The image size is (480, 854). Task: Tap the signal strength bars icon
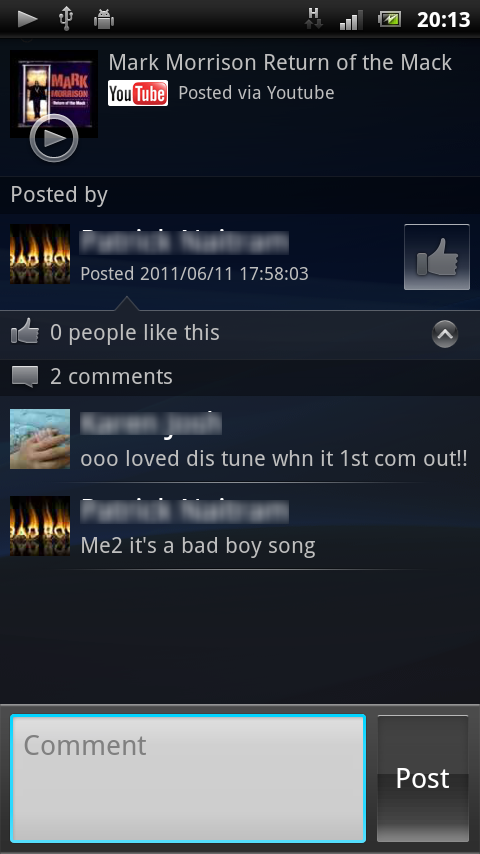tap(351, 20)
